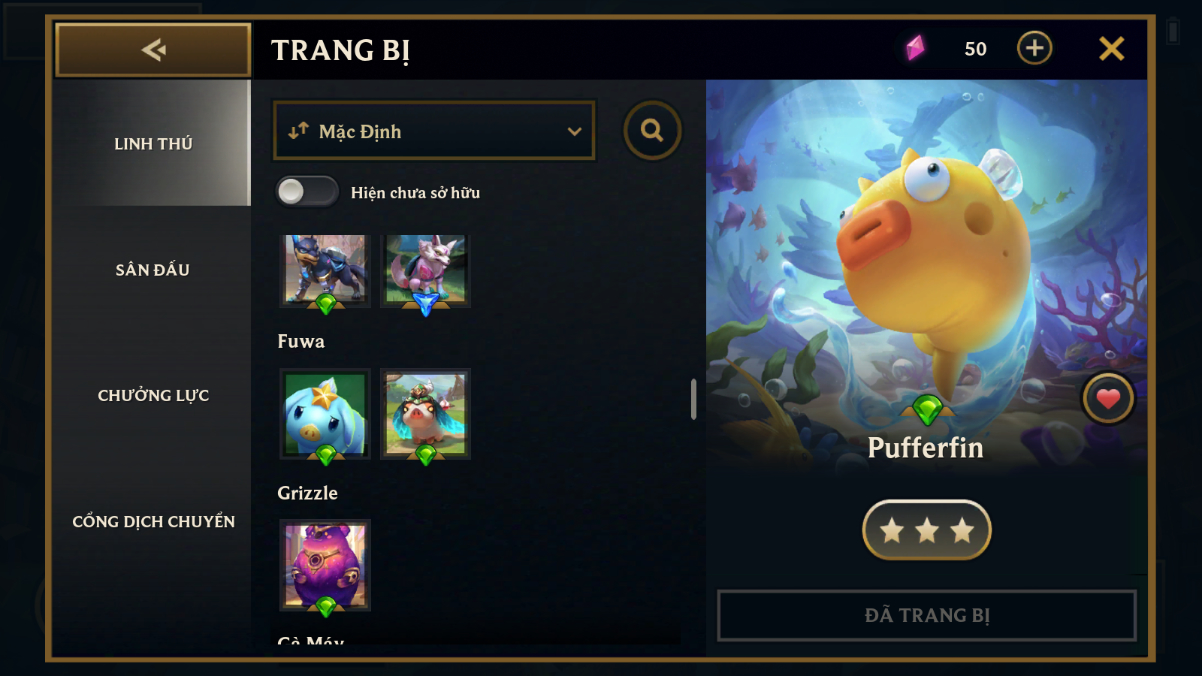Image resolution: width=1202 pixels, height=676 pixels.
Task: Switch to the Chưởng Lực tab
Action: 153,396
